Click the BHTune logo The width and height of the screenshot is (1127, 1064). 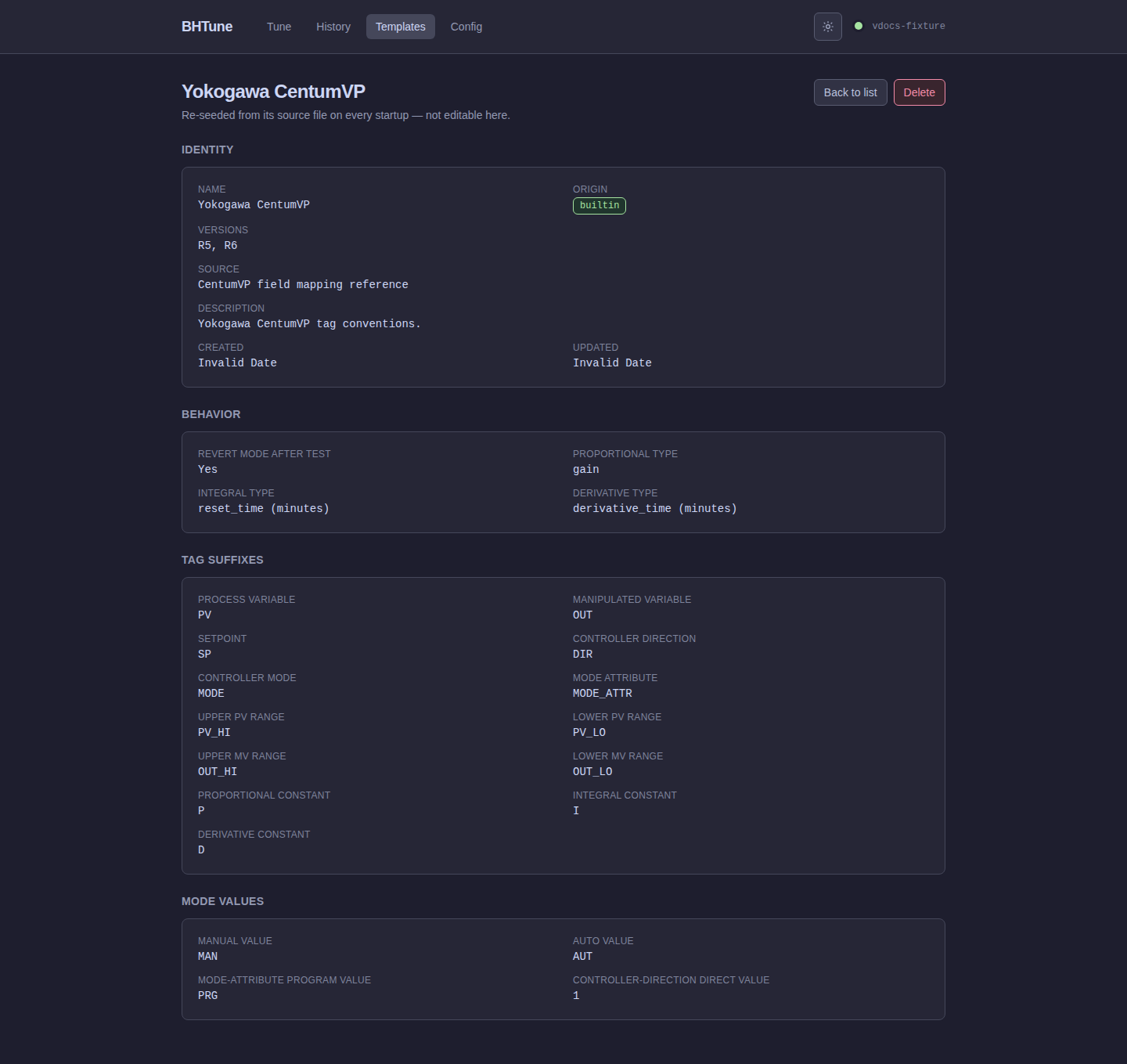coord(207,27)
